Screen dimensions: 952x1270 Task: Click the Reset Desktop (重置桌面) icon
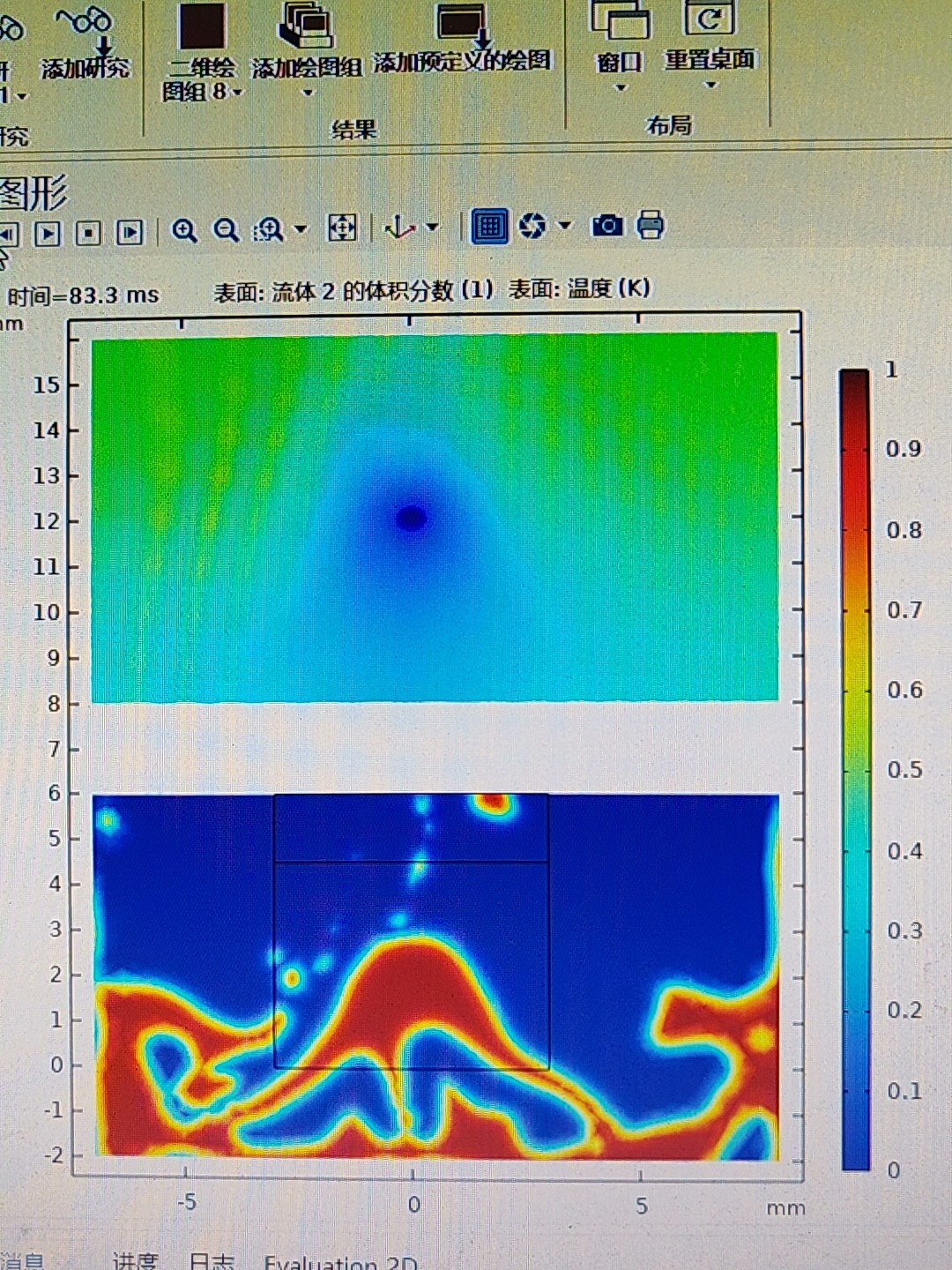pos(710,18)
